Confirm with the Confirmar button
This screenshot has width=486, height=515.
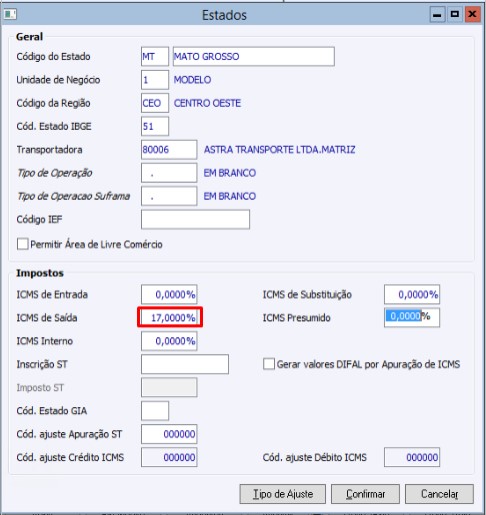(x=365, y=494)
